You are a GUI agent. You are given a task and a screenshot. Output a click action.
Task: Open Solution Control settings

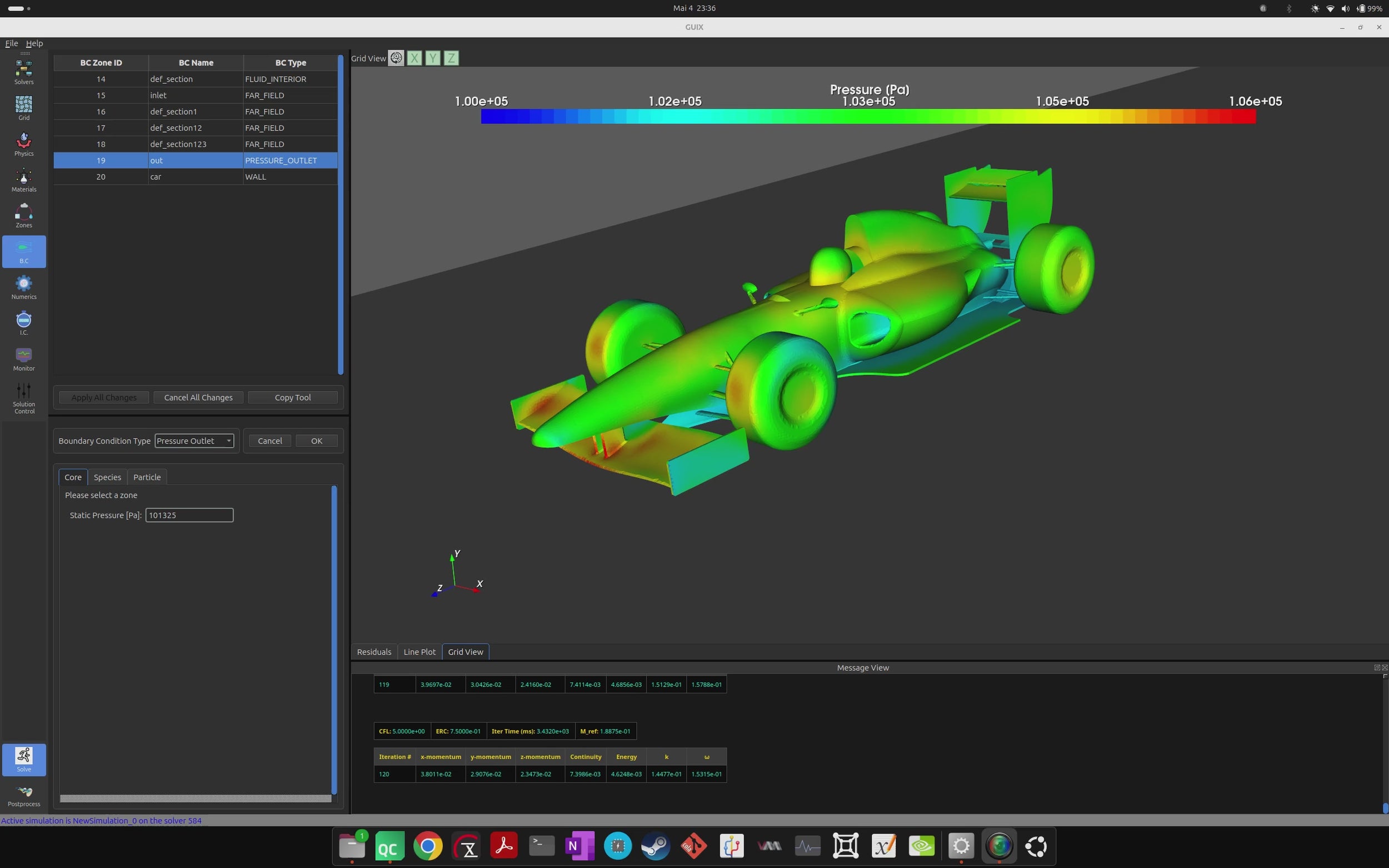click(23, 397)
